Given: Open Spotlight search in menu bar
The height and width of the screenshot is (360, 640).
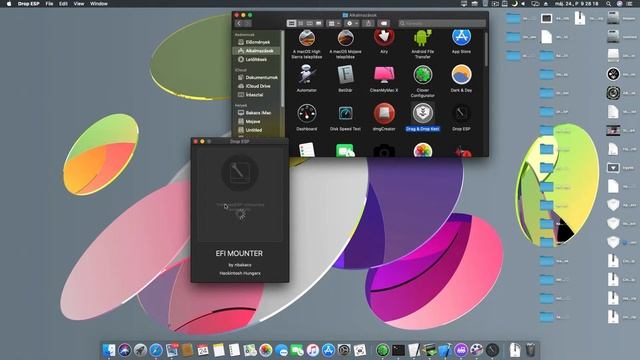Looking at the screenshot, I should [x=609, y=4].
